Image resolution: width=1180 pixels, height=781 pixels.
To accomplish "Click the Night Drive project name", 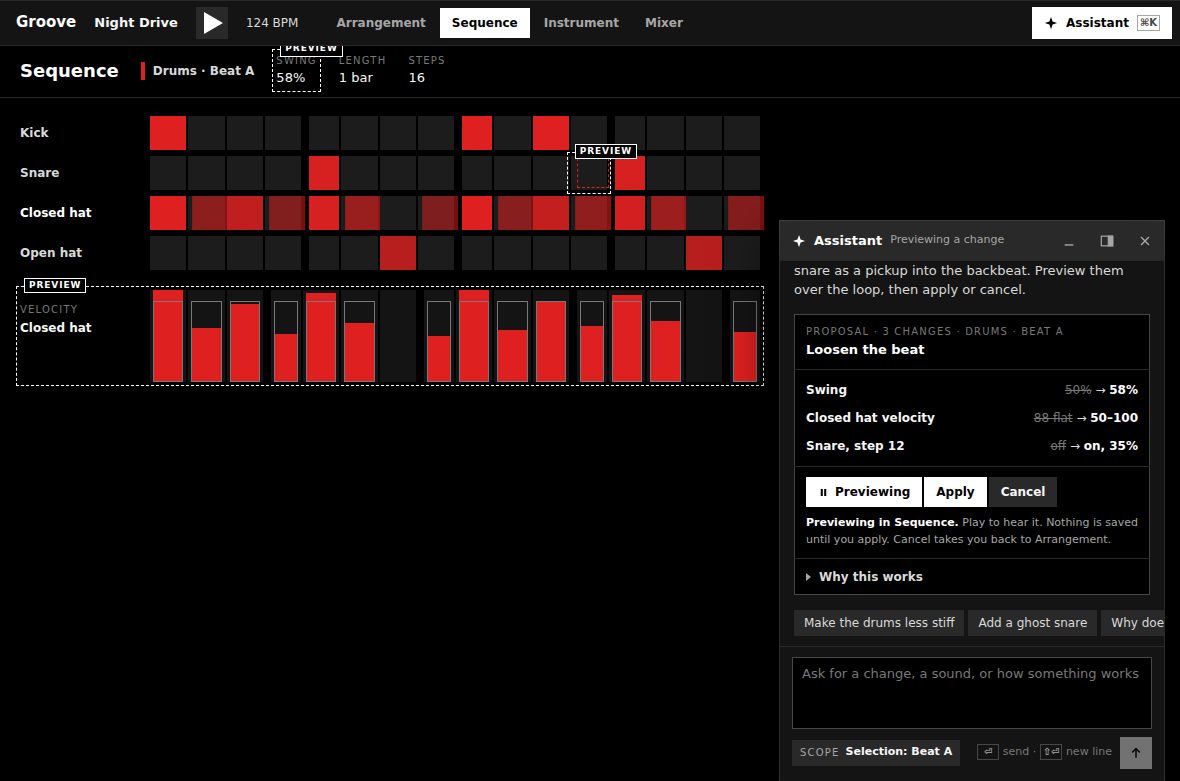I will click(136, 23).
